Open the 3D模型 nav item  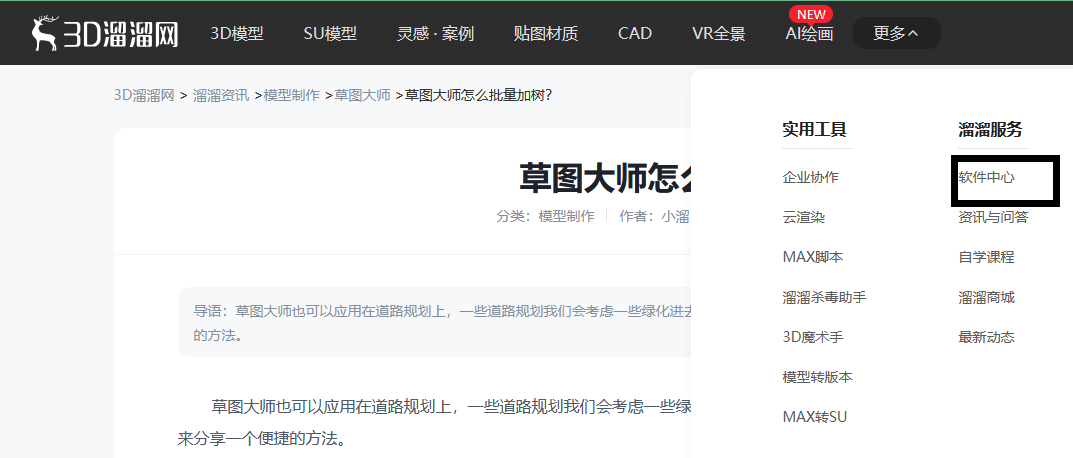237,33
